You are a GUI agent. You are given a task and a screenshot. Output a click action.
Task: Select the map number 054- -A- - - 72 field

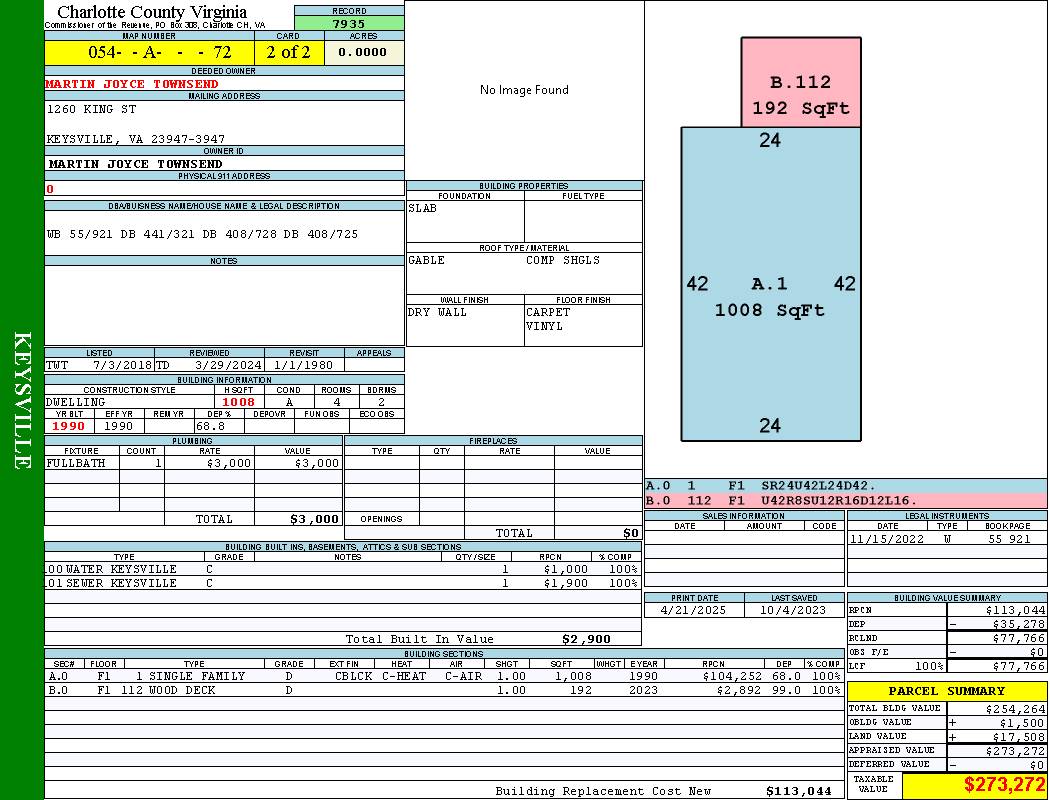(149, 52)
